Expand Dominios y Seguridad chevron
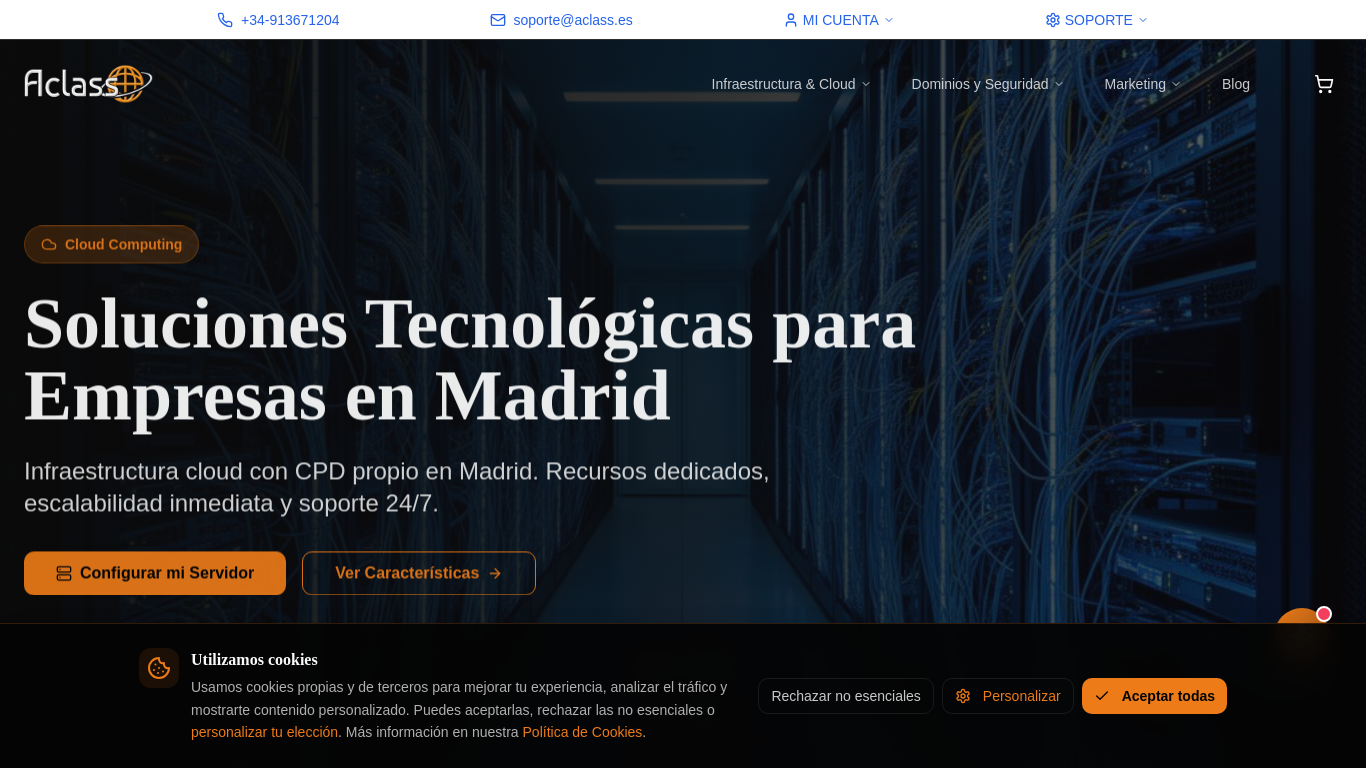Screen dimensions: 1366x768 tap(1059, 84)
